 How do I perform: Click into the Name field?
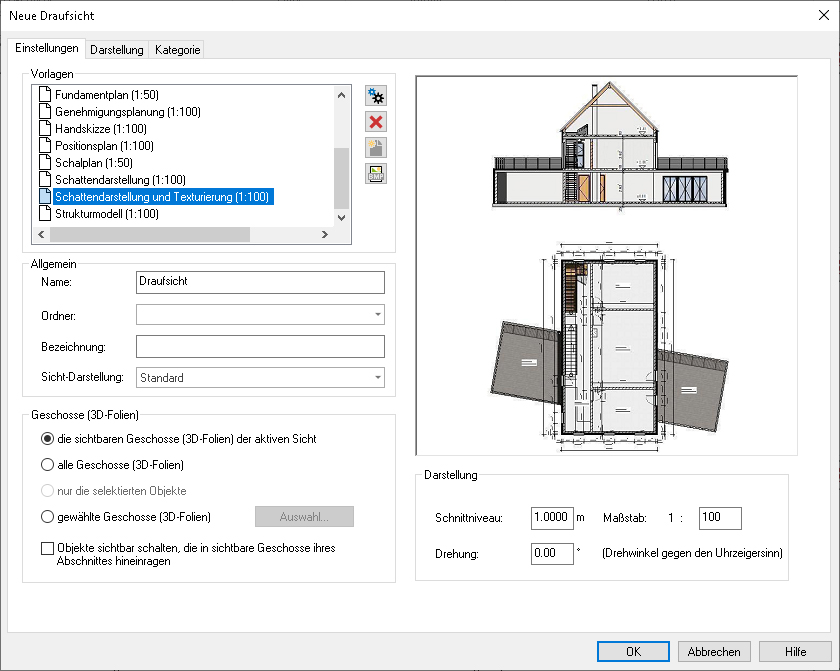[260, 282]
